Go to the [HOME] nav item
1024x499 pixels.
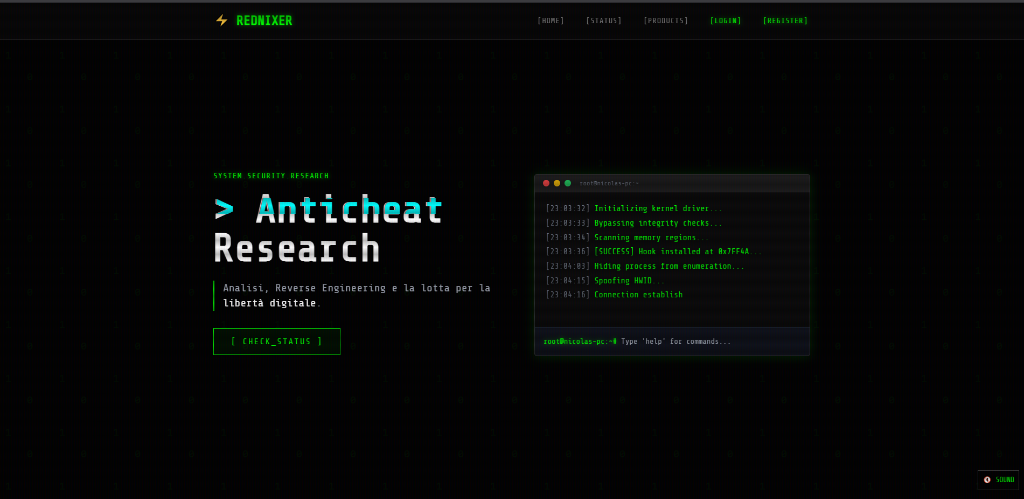click(551, 21)
